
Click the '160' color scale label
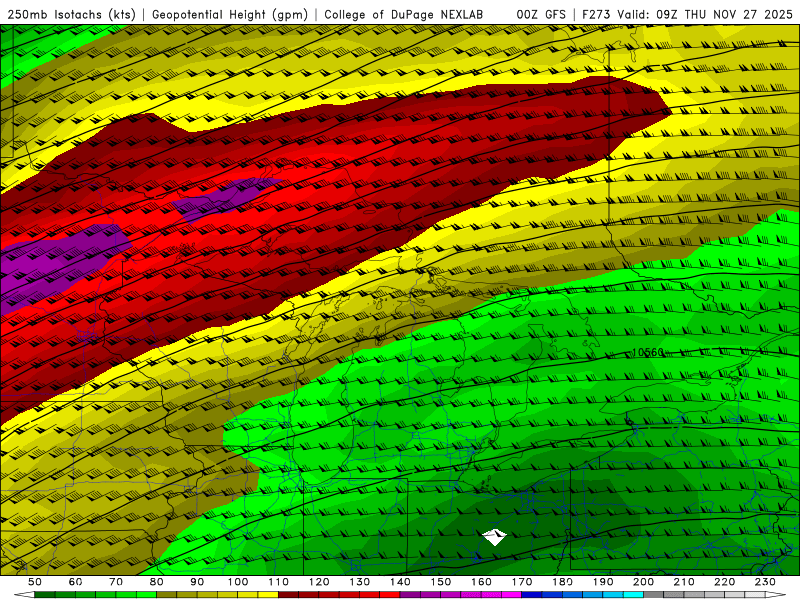pos(481,582)
